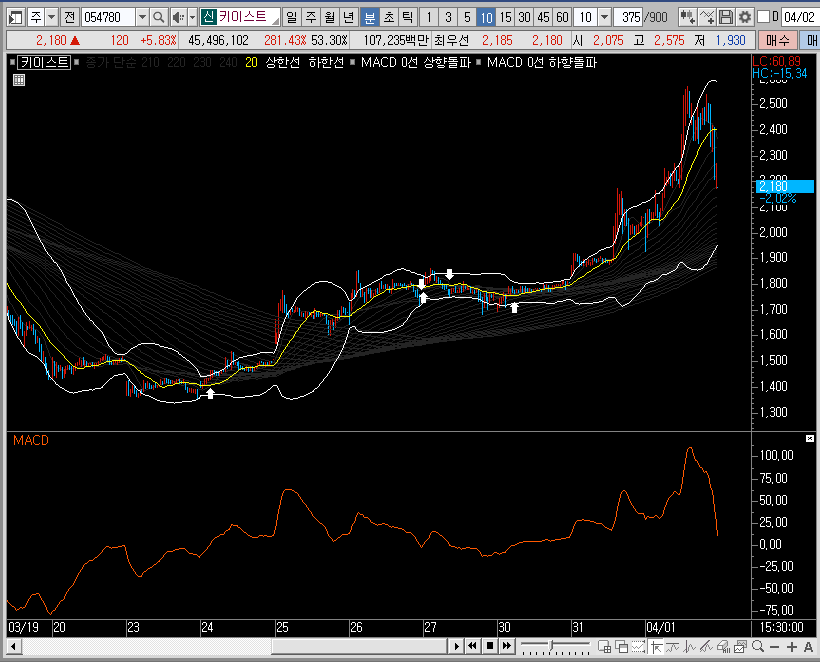Open the 주 market type dropdown arrow

(51, 17)
